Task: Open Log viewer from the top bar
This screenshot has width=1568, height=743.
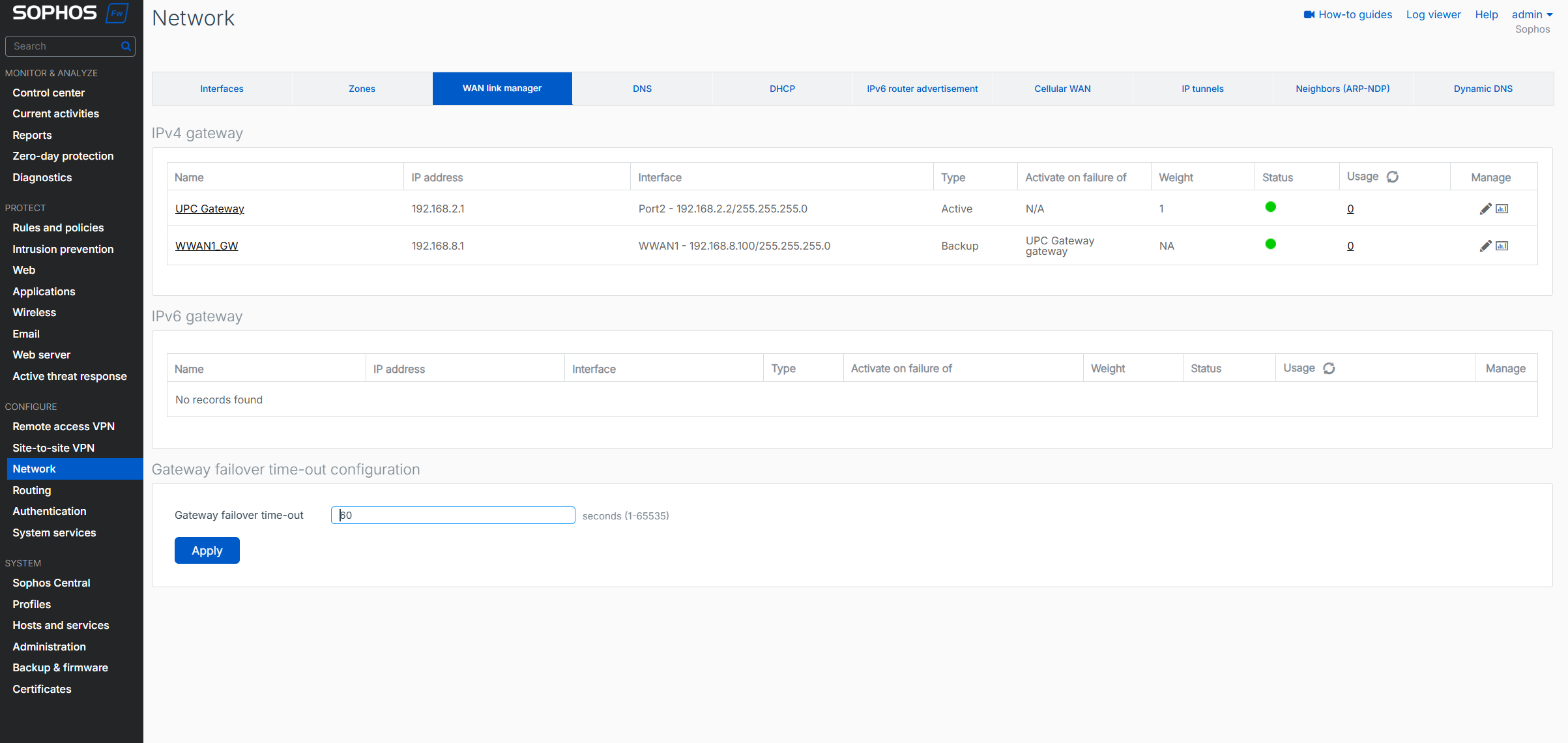Action: tap(1433, 14)
